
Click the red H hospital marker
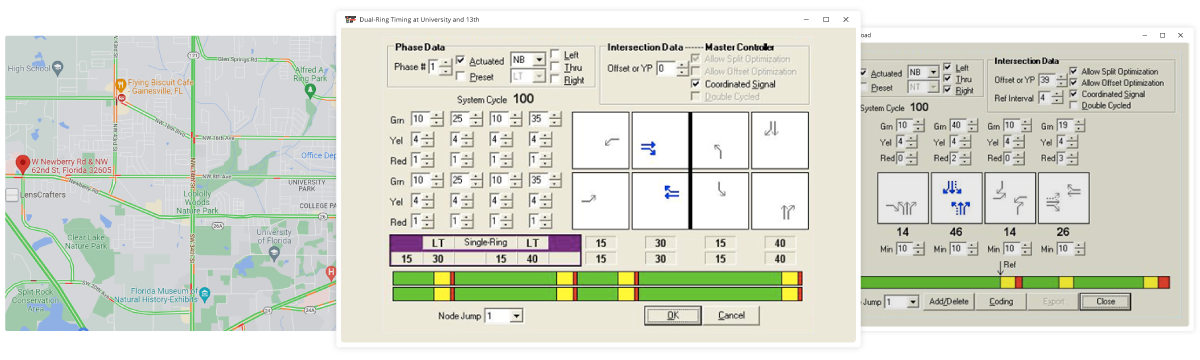coord(331,272)
